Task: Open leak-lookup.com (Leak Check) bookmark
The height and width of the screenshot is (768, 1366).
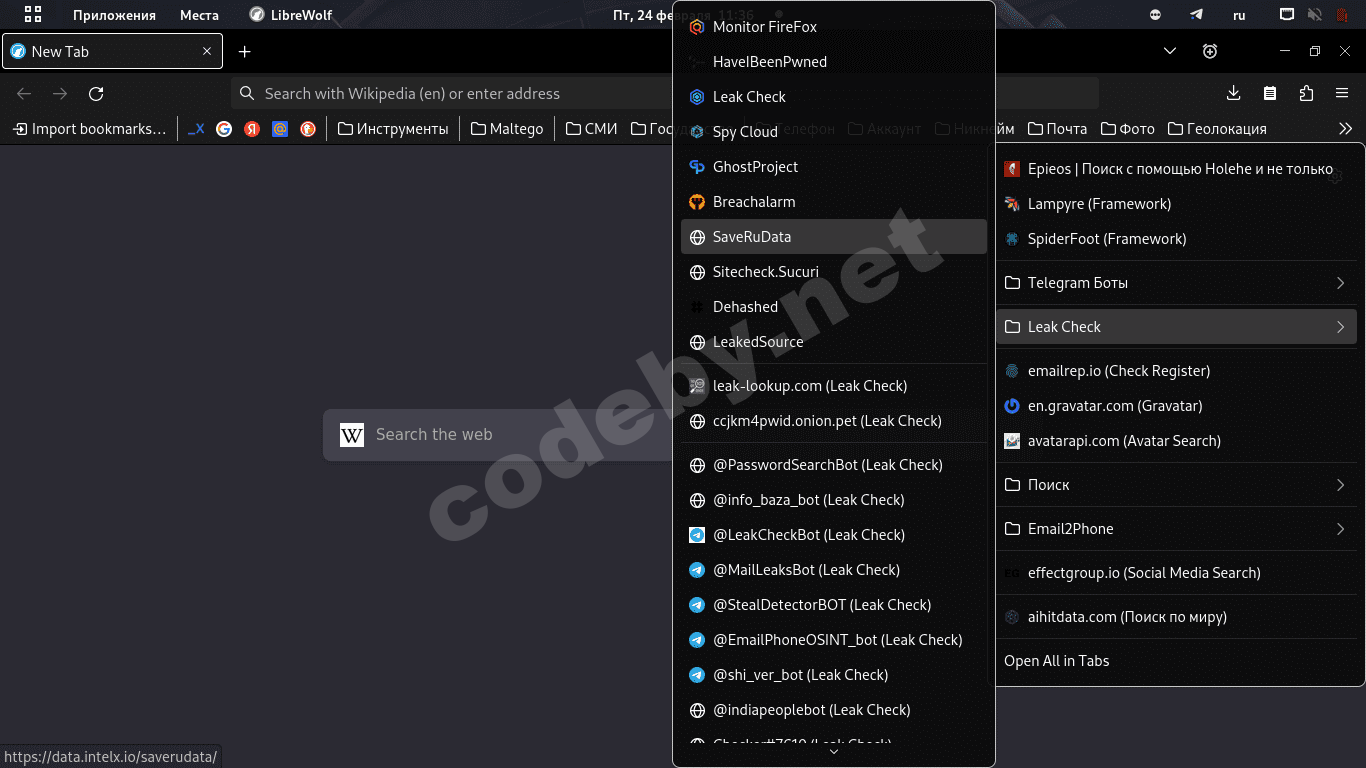Action: tap(834, 386)
